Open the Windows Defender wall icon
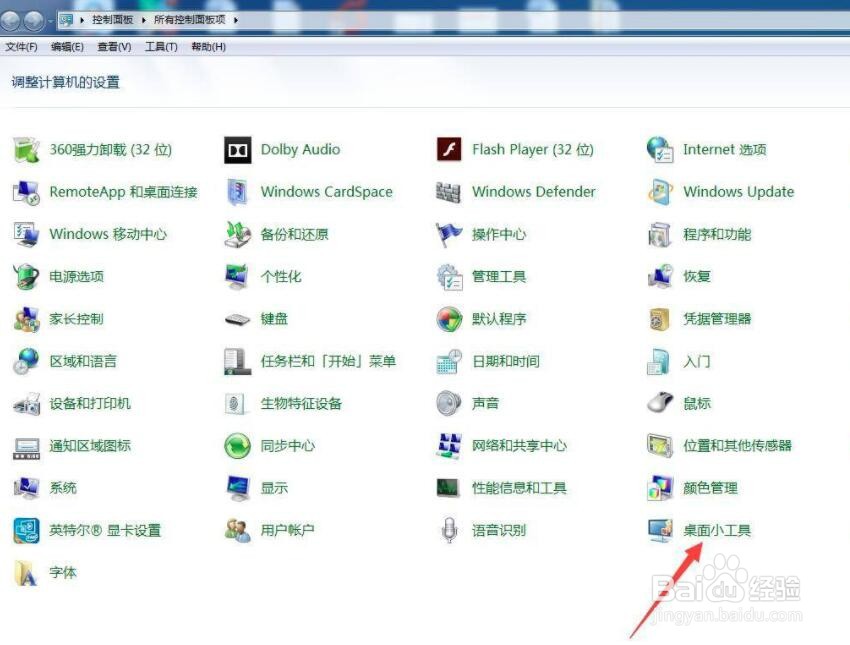 [x=449, y=192]
